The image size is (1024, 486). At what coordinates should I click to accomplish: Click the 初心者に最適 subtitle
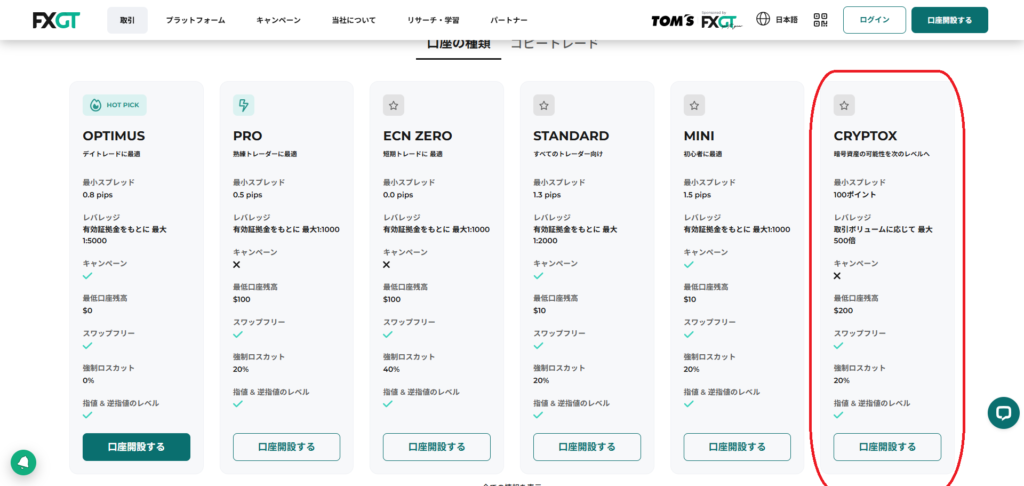coord(704,154)
